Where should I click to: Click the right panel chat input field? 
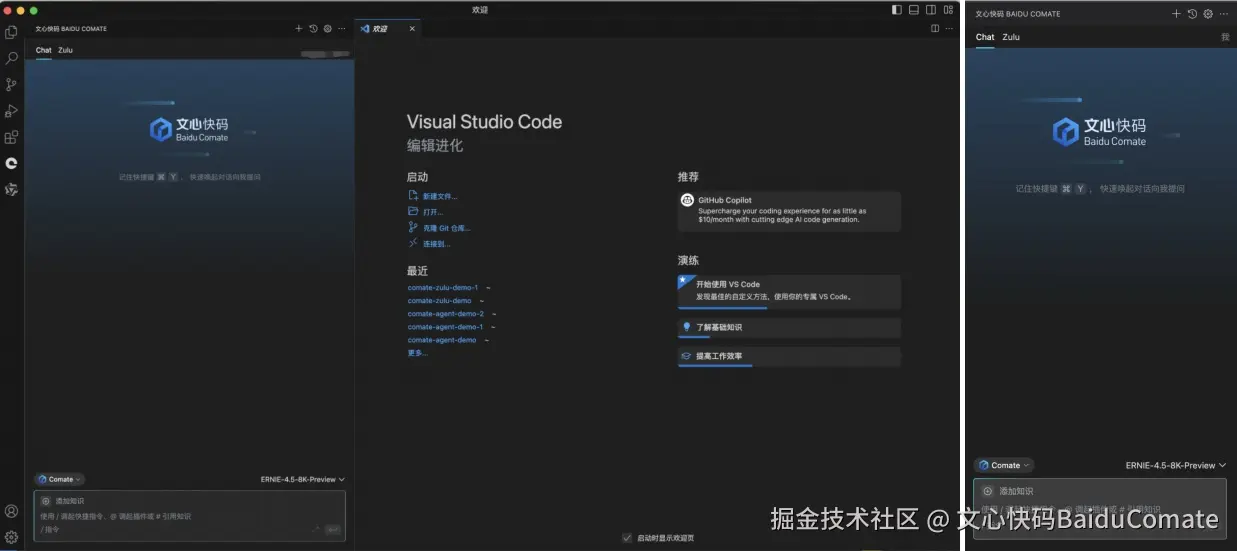coord(1100,509)
